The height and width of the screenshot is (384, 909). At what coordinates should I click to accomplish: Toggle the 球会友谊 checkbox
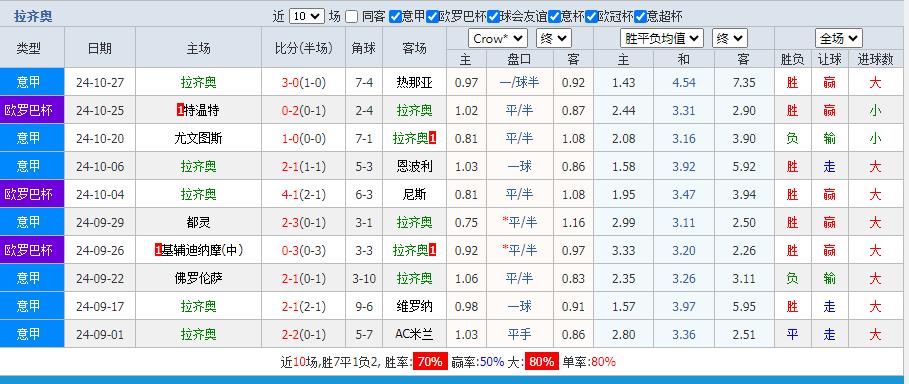[x=493, y=16]
